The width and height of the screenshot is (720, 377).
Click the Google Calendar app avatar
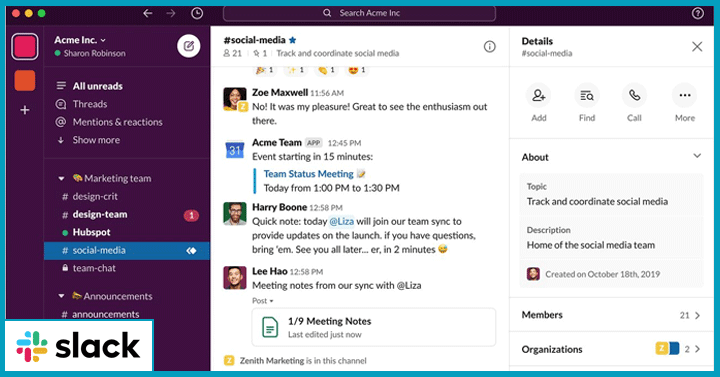235,150
